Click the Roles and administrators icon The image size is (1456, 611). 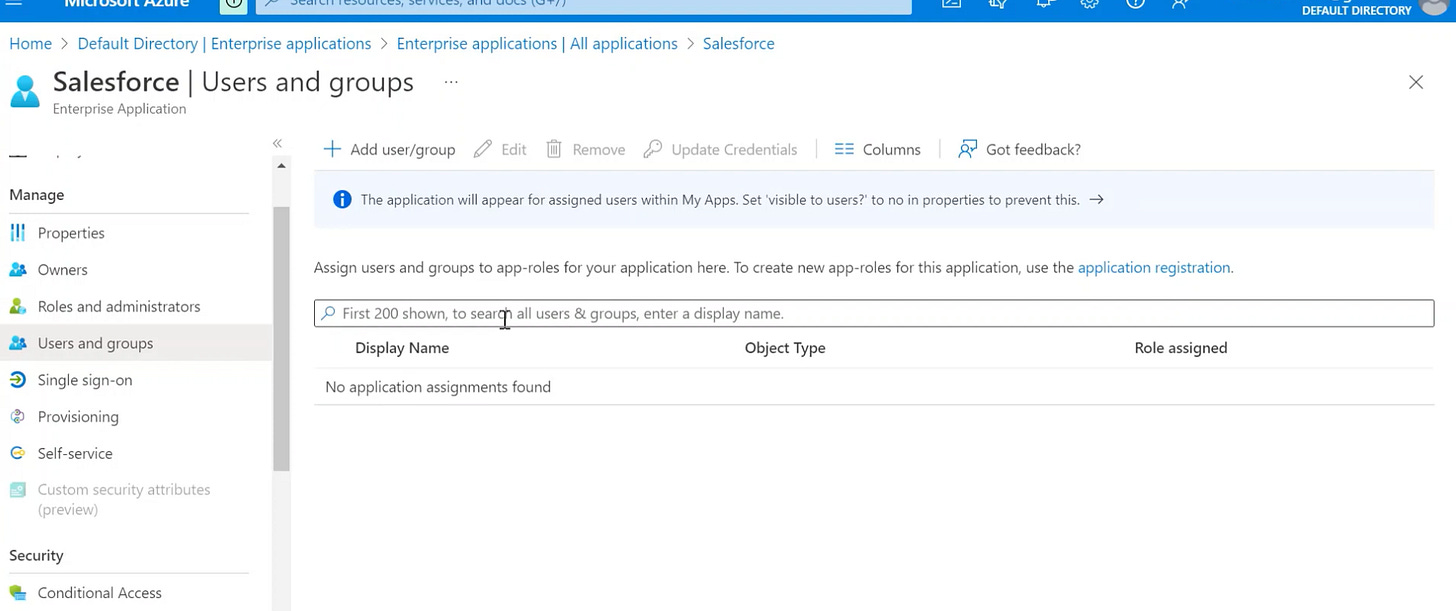click(18, 306)
